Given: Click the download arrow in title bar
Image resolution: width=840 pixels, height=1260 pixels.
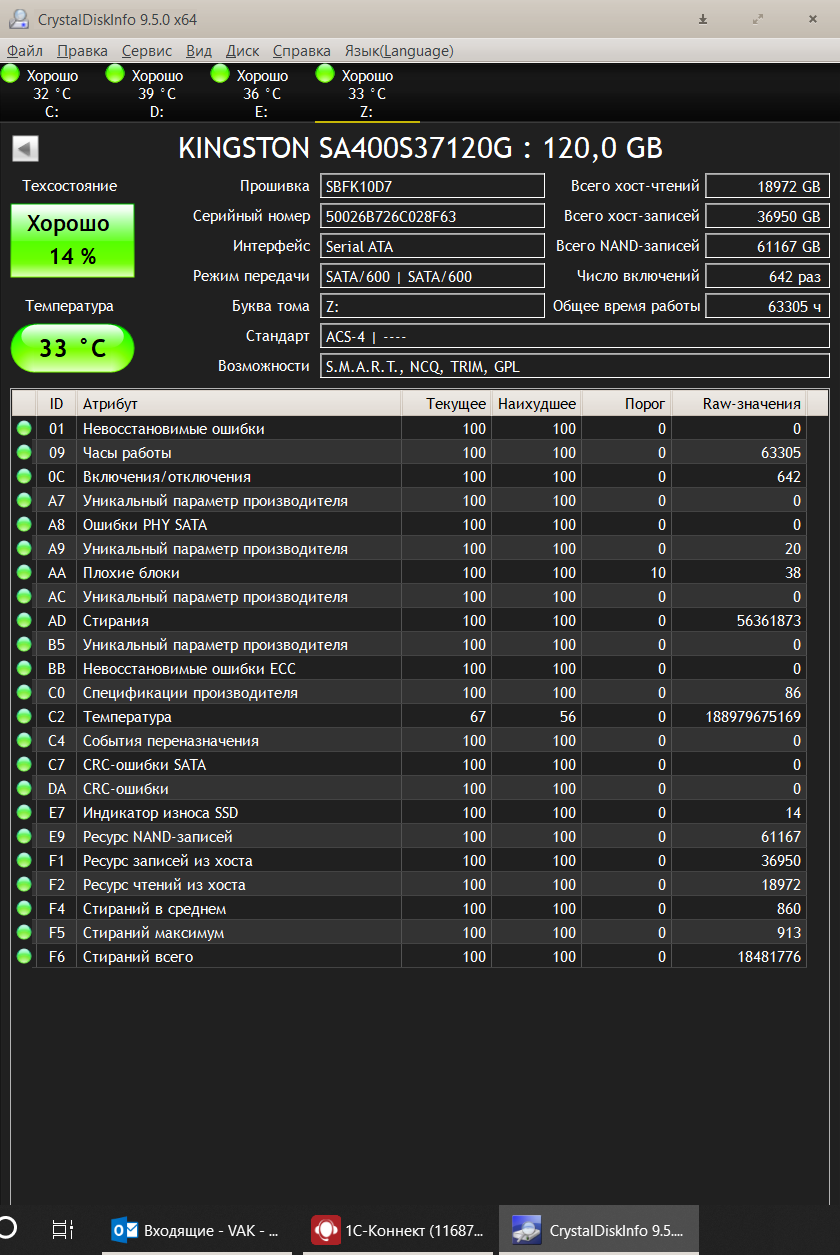Looking at the screenshot, I should coord(703,19).
